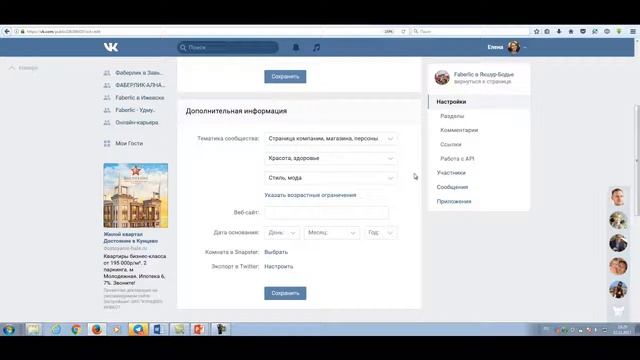Screen dimensions: 640x360
Task: Click the top Сохранить button
Action: 285,77
